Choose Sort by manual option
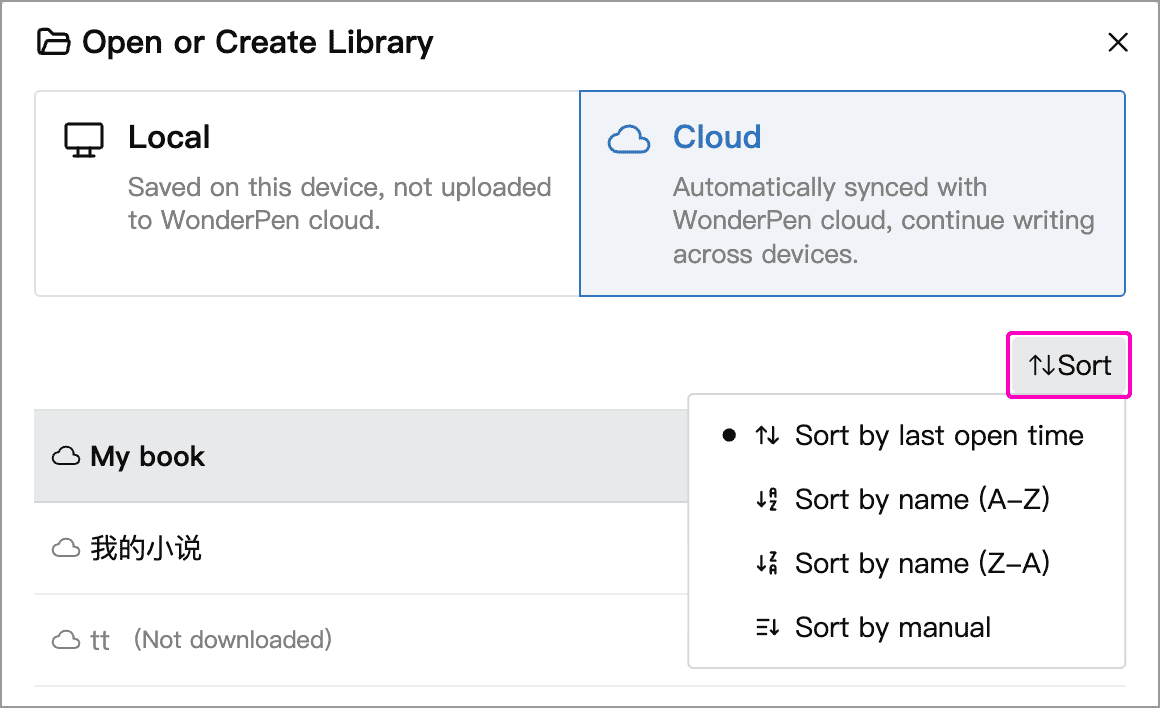 tap(906, 627)
